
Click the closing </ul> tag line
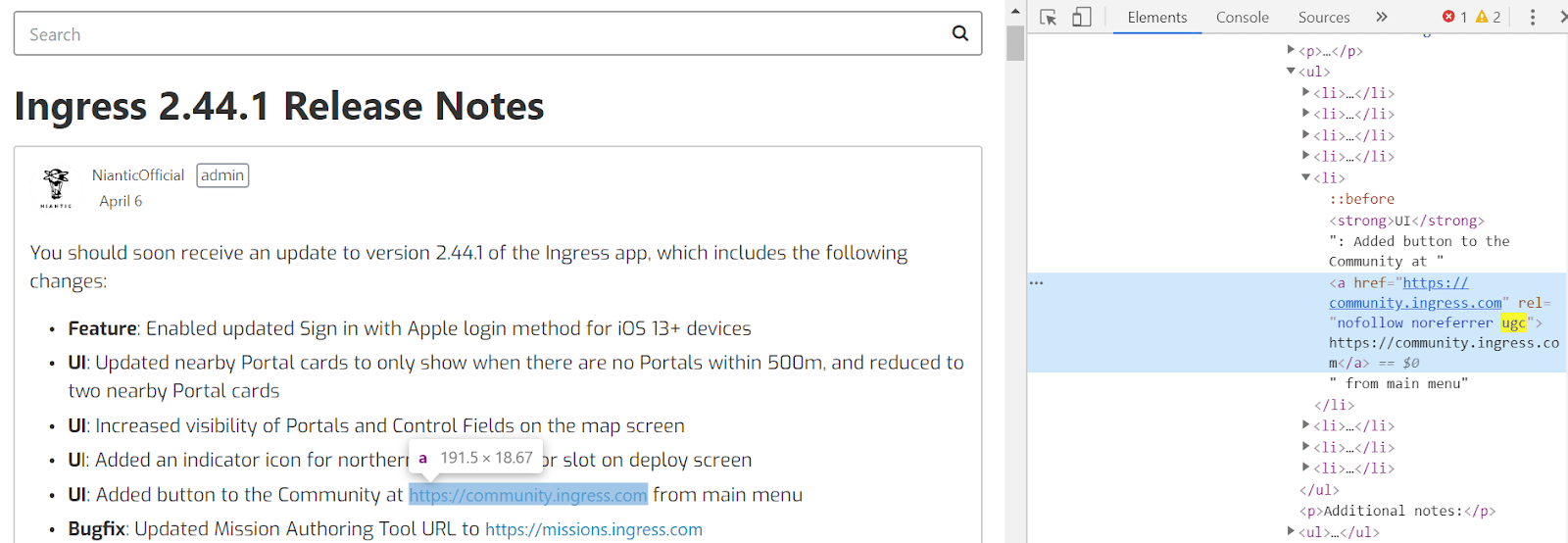point(1319,489)
